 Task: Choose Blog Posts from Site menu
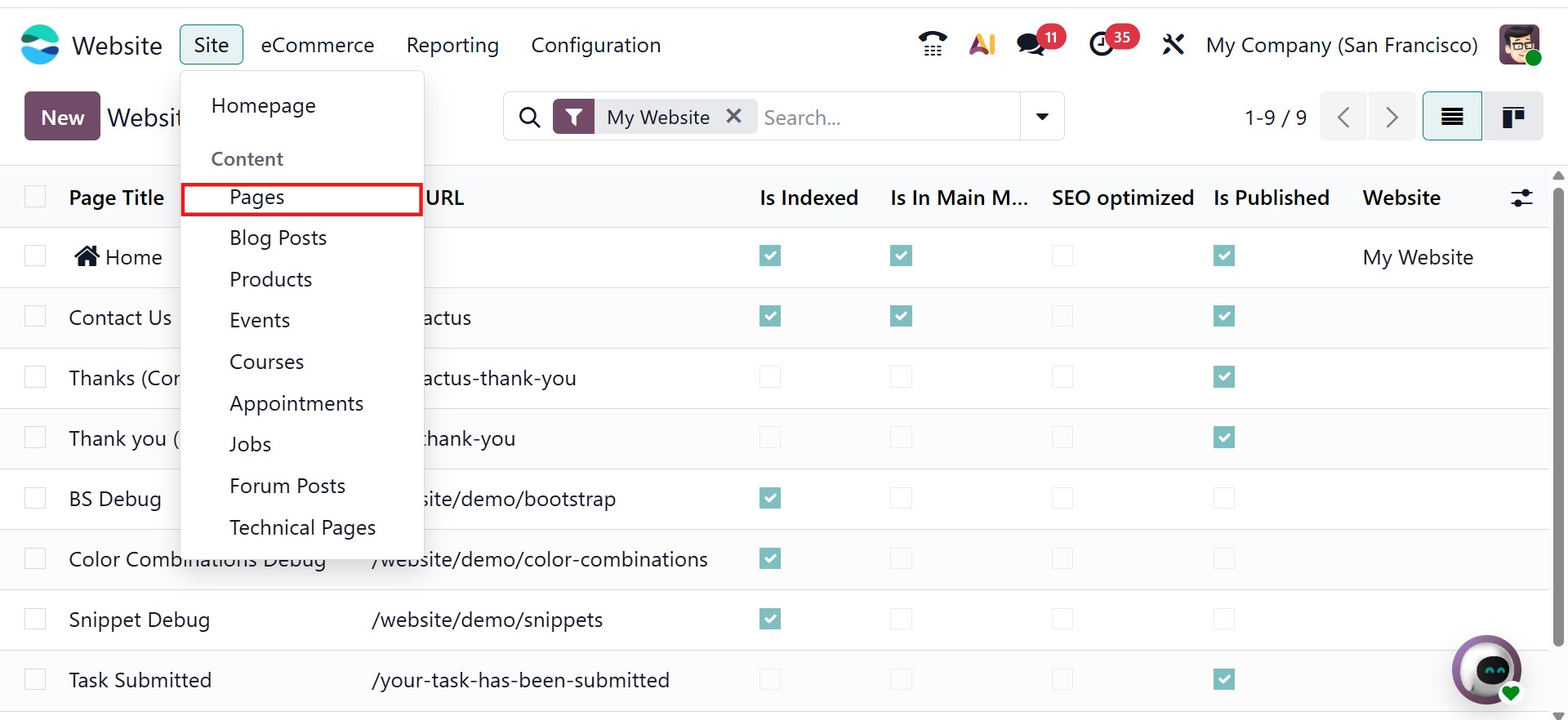278,238
